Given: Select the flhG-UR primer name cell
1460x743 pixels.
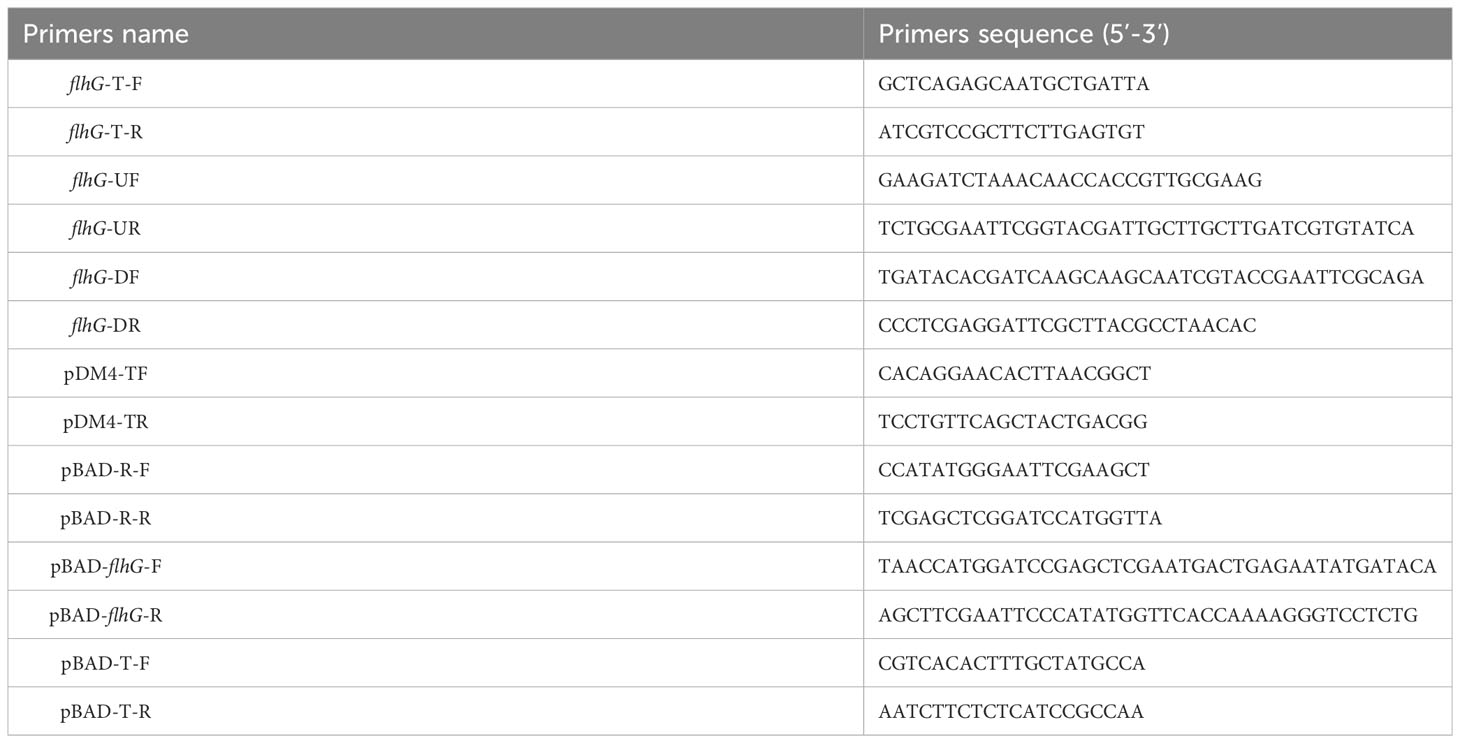Looking at the screenshot, I should [x=436, y=228].
